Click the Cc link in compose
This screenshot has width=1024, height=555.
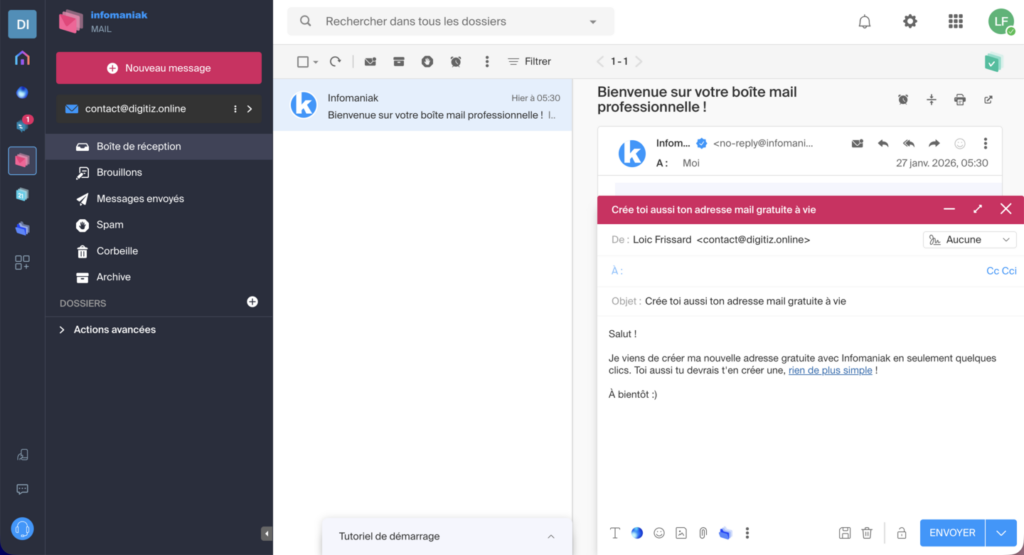992,270
